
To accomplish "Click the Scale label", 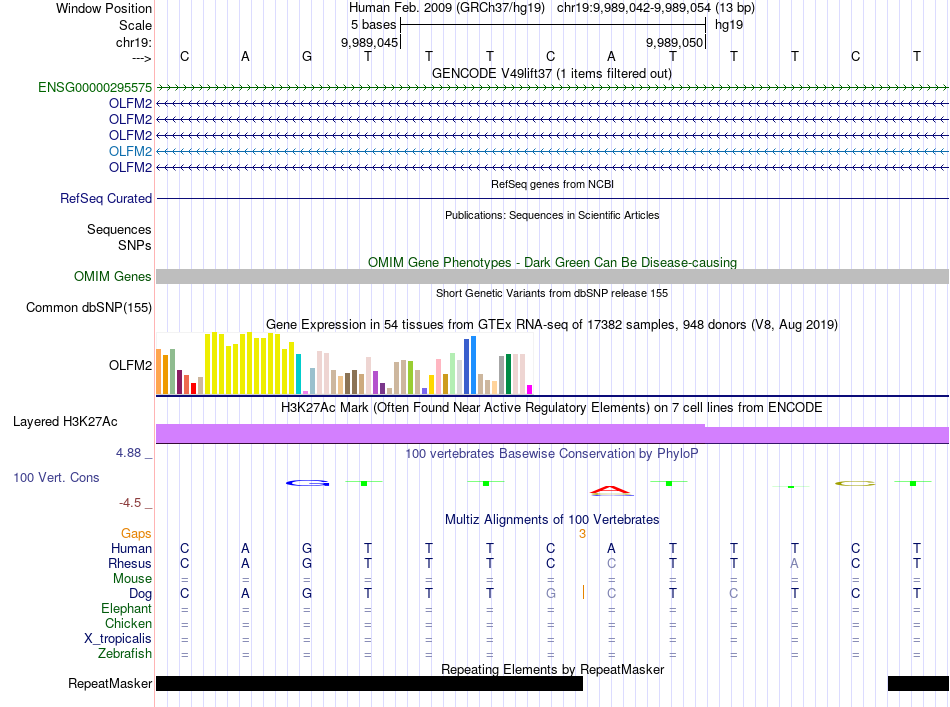I will pos(136,25).
